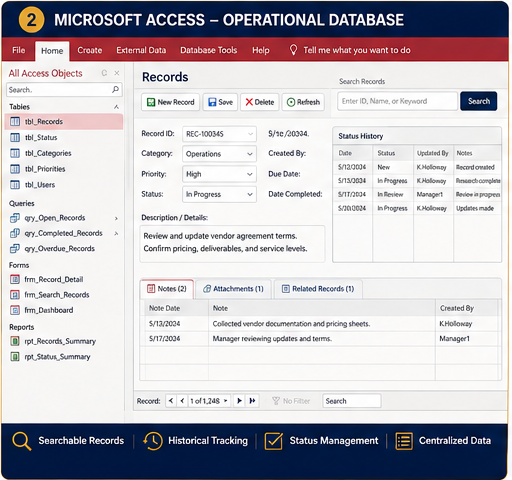Image resolution: width=512 pixels, height=480 pixels.
Task: Open the Database Tools tab
Action: (x=209, y=50)
